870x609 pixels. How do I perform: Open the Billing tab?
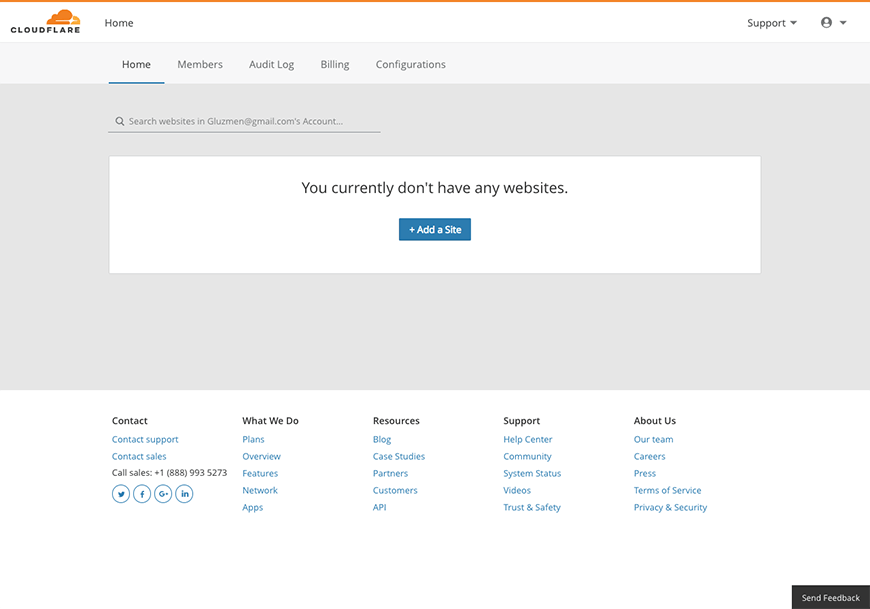tap(335, 64)
